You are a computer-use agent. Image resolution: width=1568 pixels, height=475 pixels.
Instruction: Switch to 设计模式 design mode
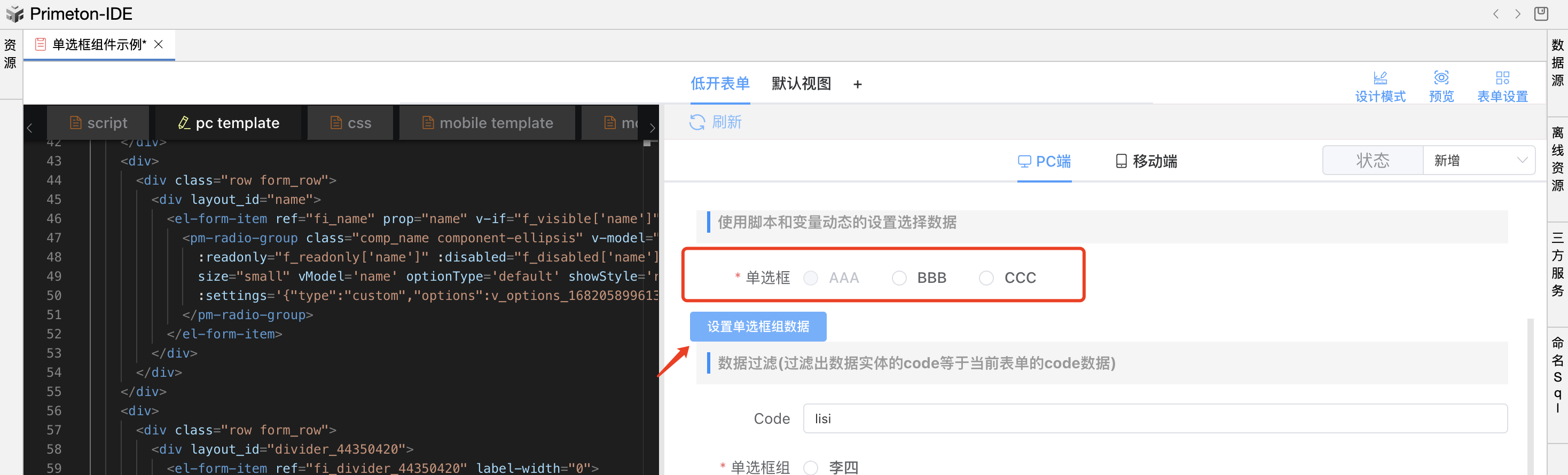(1380, 86)
